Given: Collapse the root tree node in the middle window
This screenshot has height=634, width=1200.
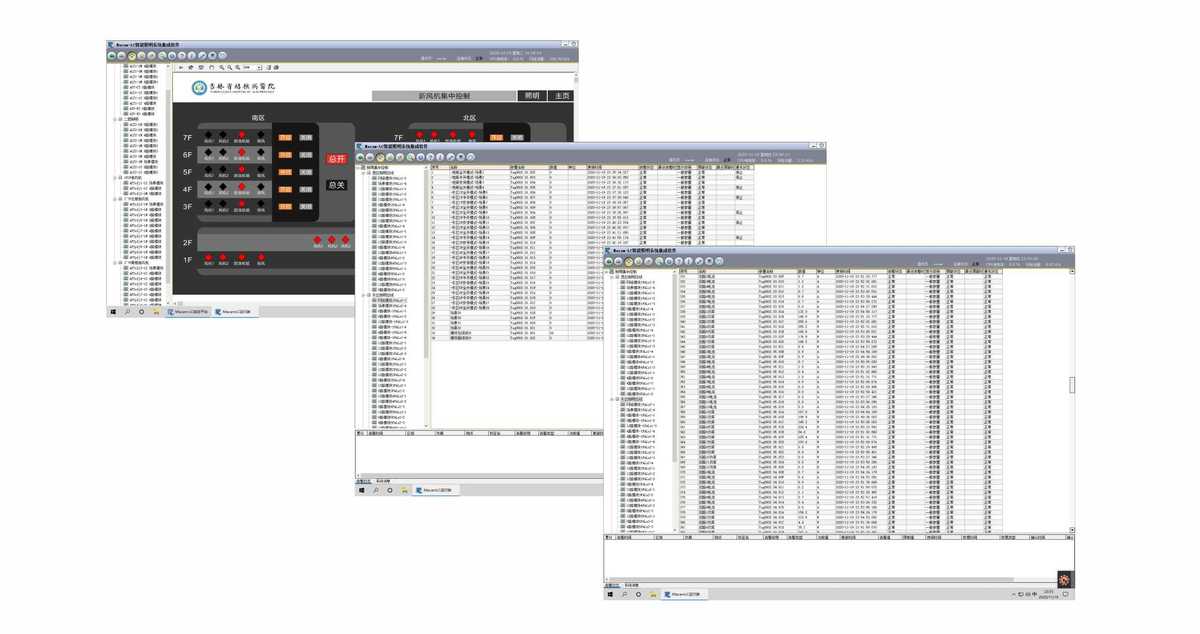Looking at the screenshot, I should point(360,167).
